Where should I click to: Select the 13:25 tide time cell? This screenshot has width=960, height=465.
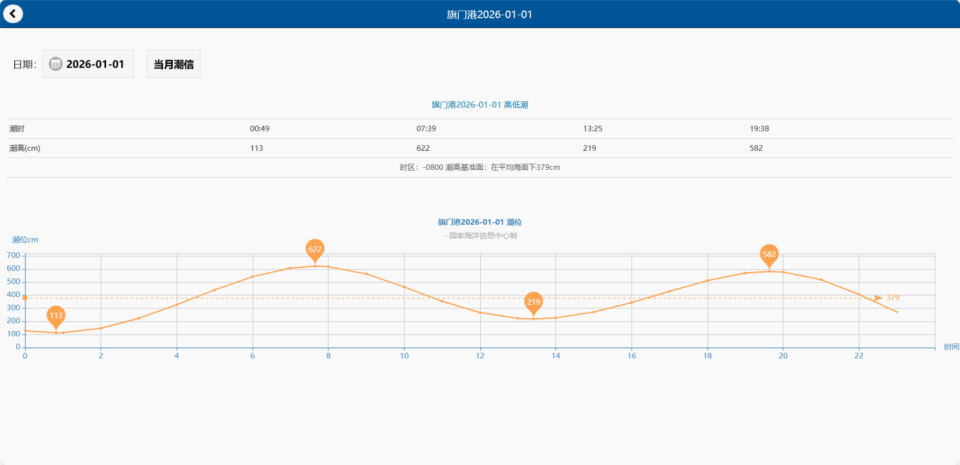tap(593, 129)
